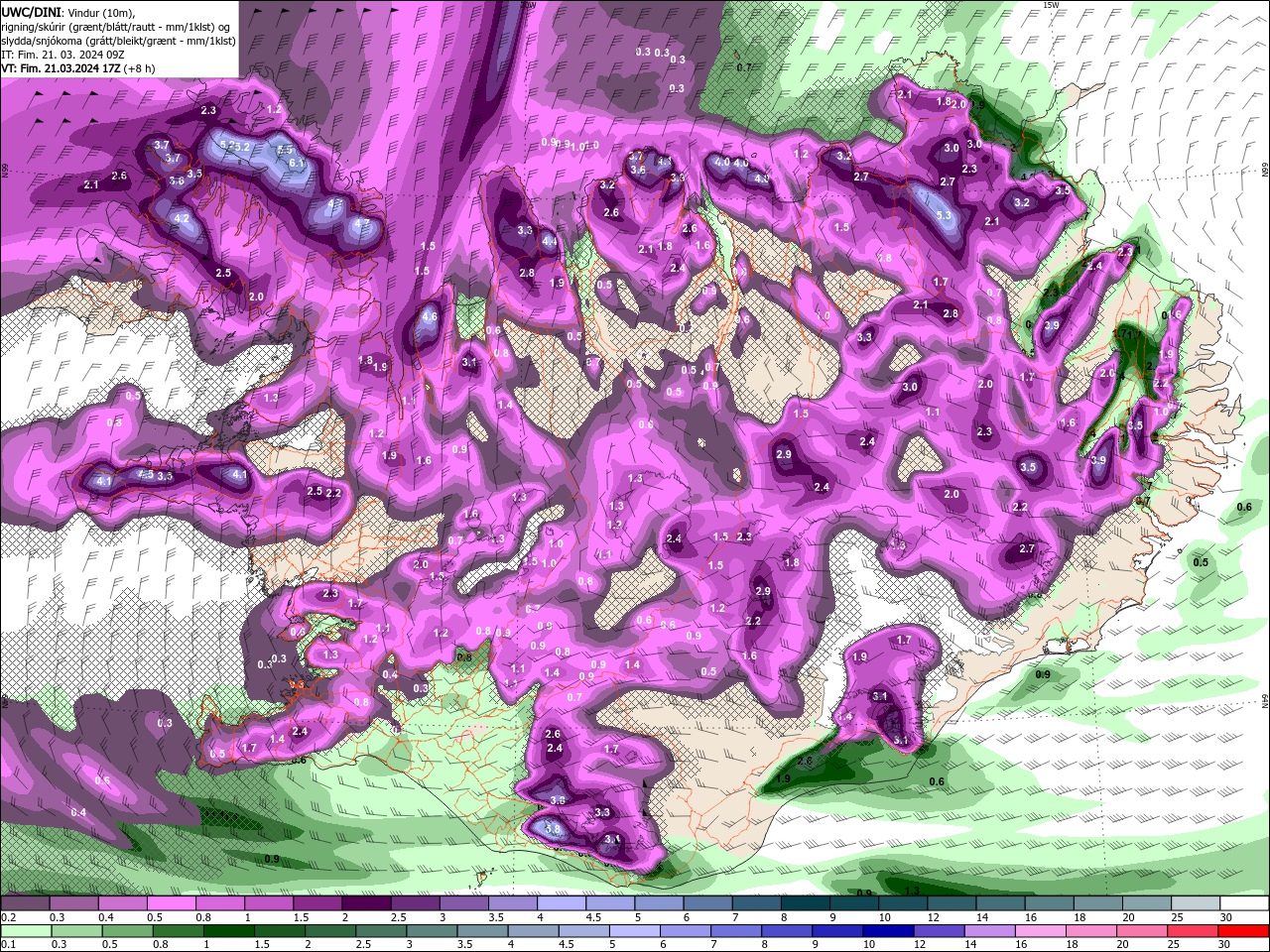Click the "14" label under the rain scale

(x=970, y=944)
